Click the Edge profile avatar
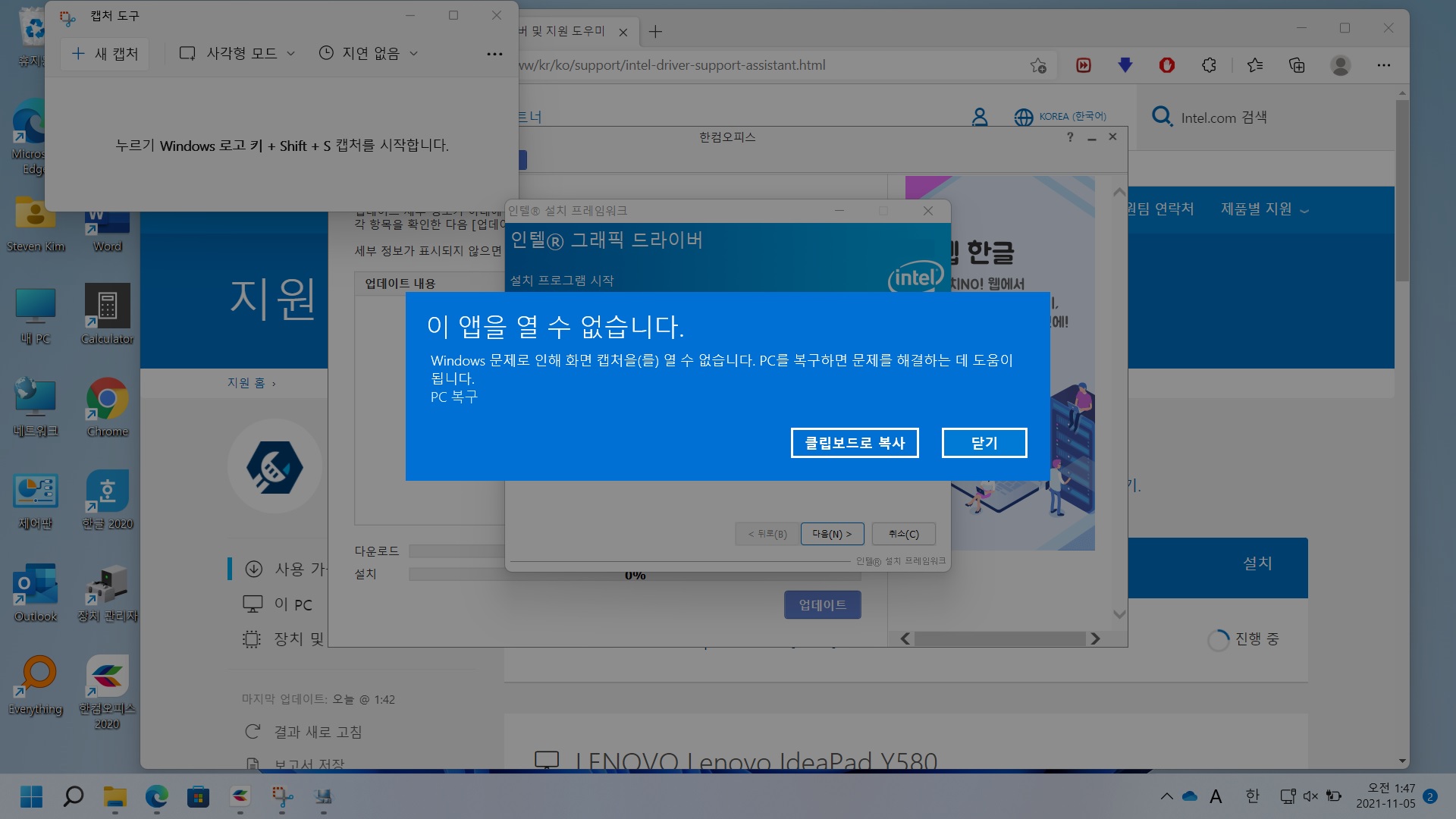Screen dimensions: 1456x819 (x=1341, y=65)
